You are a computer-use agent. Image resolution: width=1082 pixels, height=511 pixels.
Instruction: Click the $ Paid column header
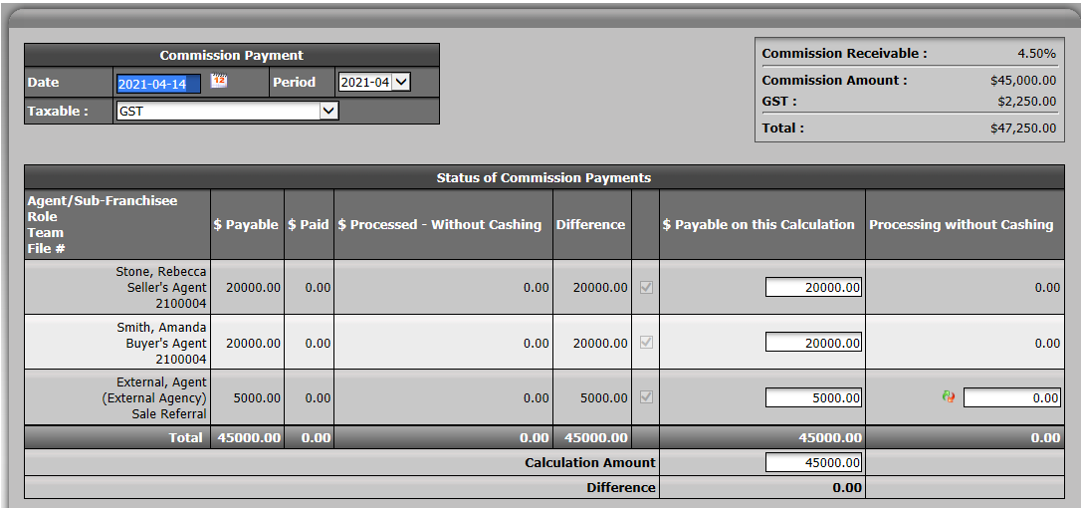pyautogui.click(x=308, y=225)
